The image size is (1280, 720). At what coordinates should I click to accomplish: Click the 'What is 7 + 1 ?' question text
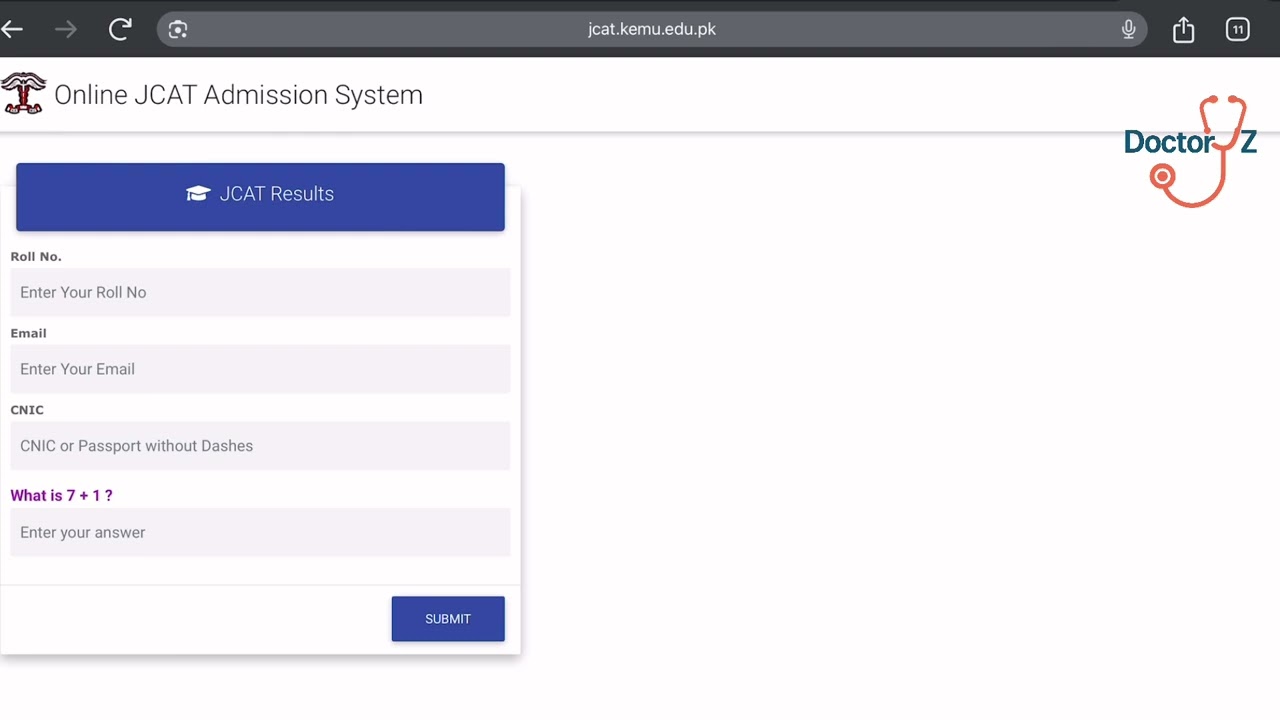[x=61, y=495]
